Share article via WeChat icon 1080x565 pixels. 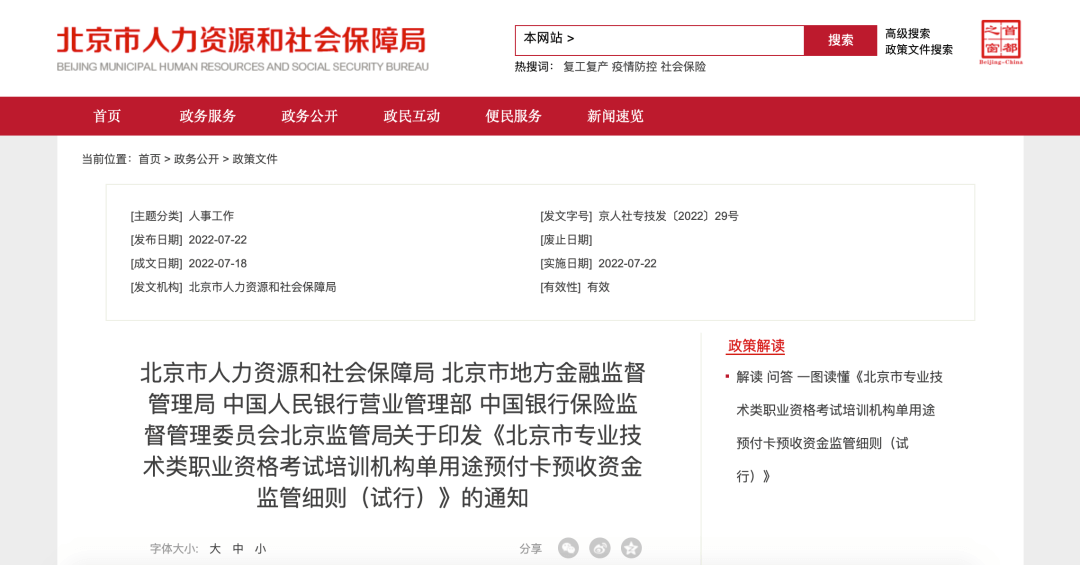[x=568, y=548]
